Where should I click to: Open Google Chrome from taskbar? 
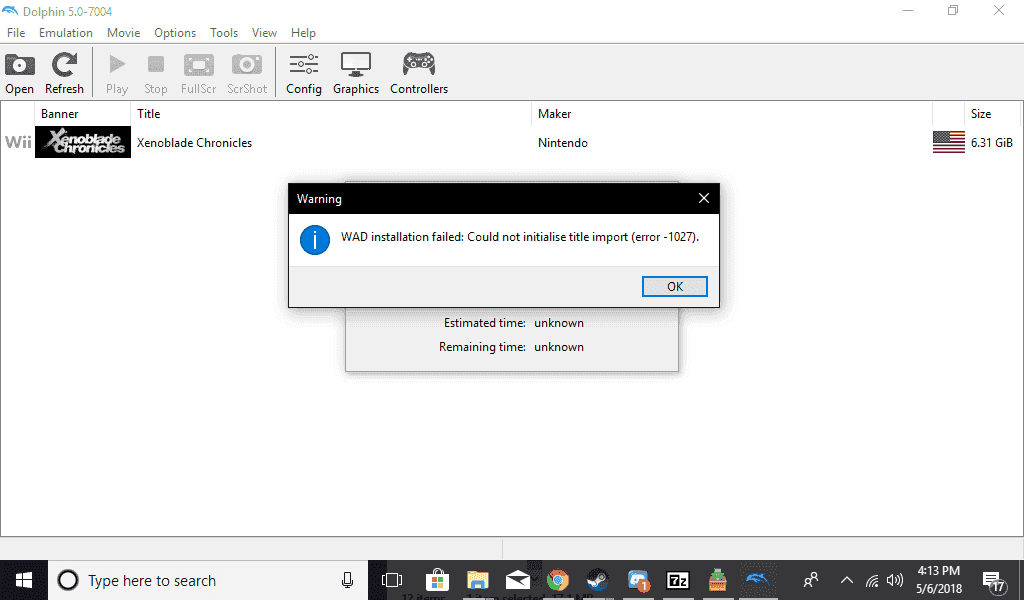[x=558, y=580]
